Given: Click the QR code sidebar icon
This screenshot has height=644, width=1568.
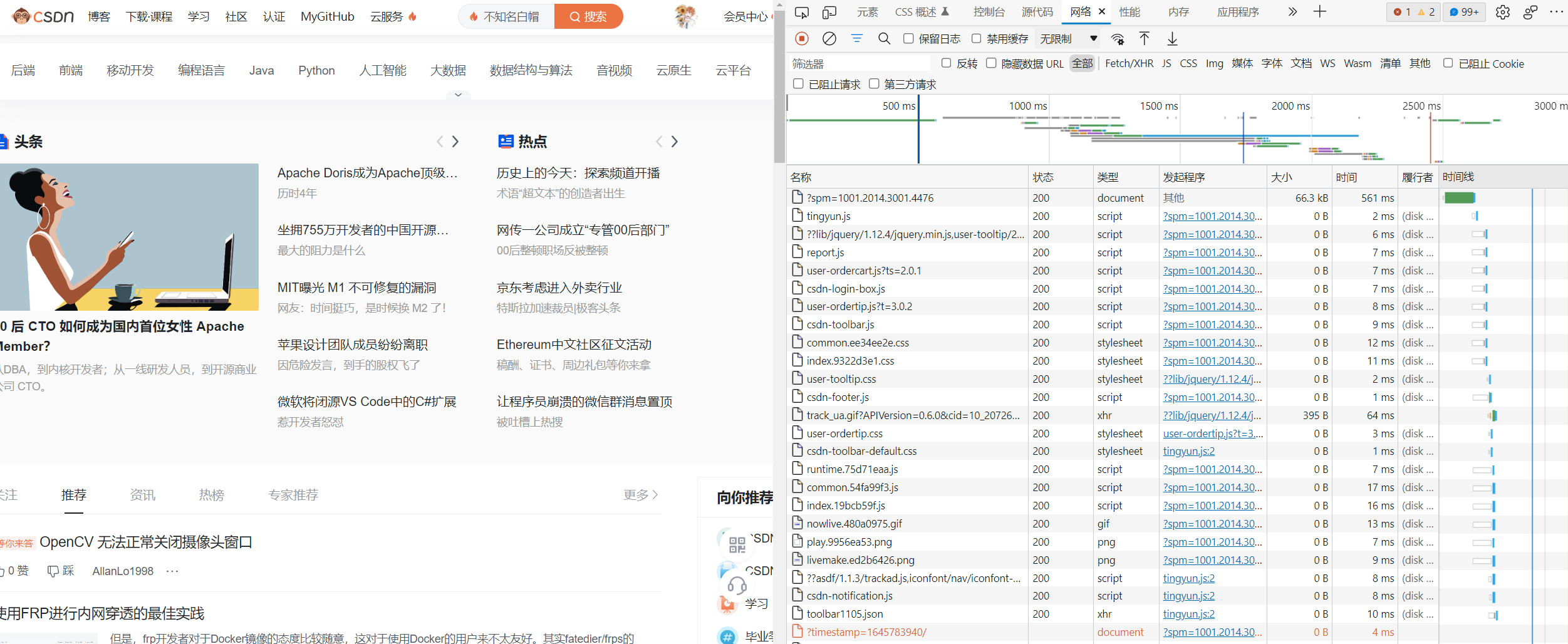Looking at the screenshot, I should (x=737, y=544).
